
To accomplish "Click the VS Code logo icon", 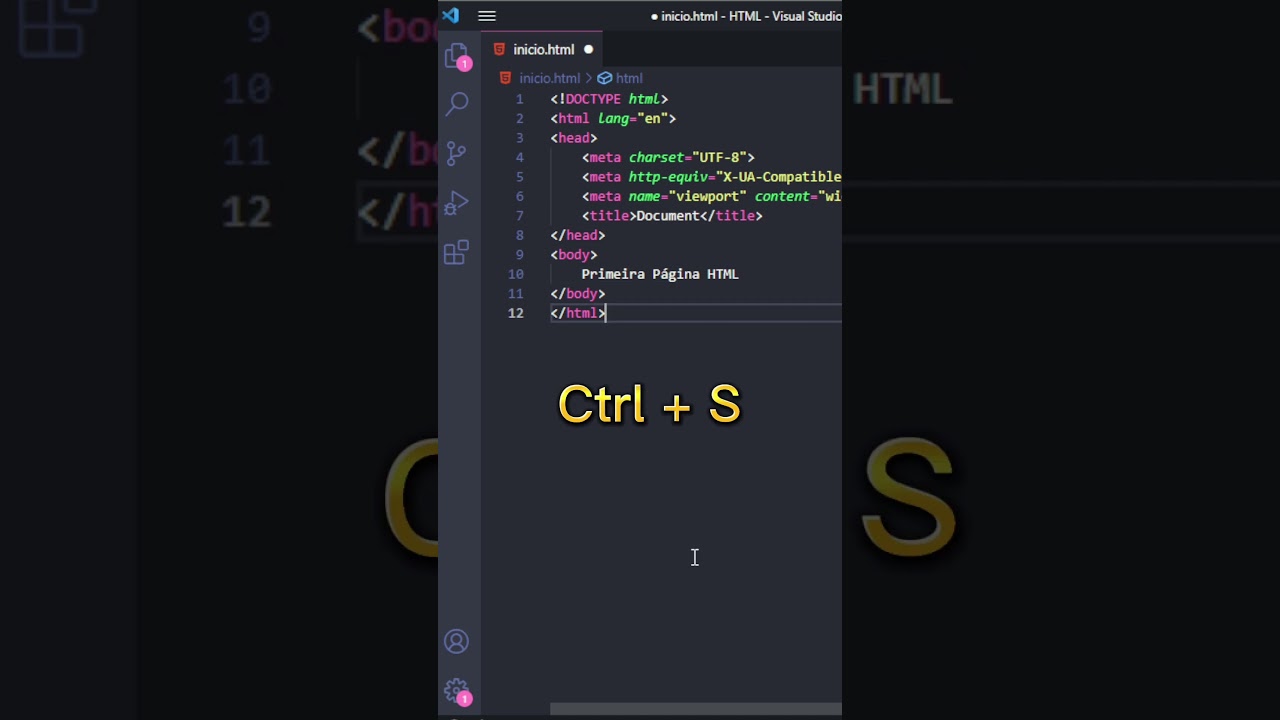I will pos(450,15).
